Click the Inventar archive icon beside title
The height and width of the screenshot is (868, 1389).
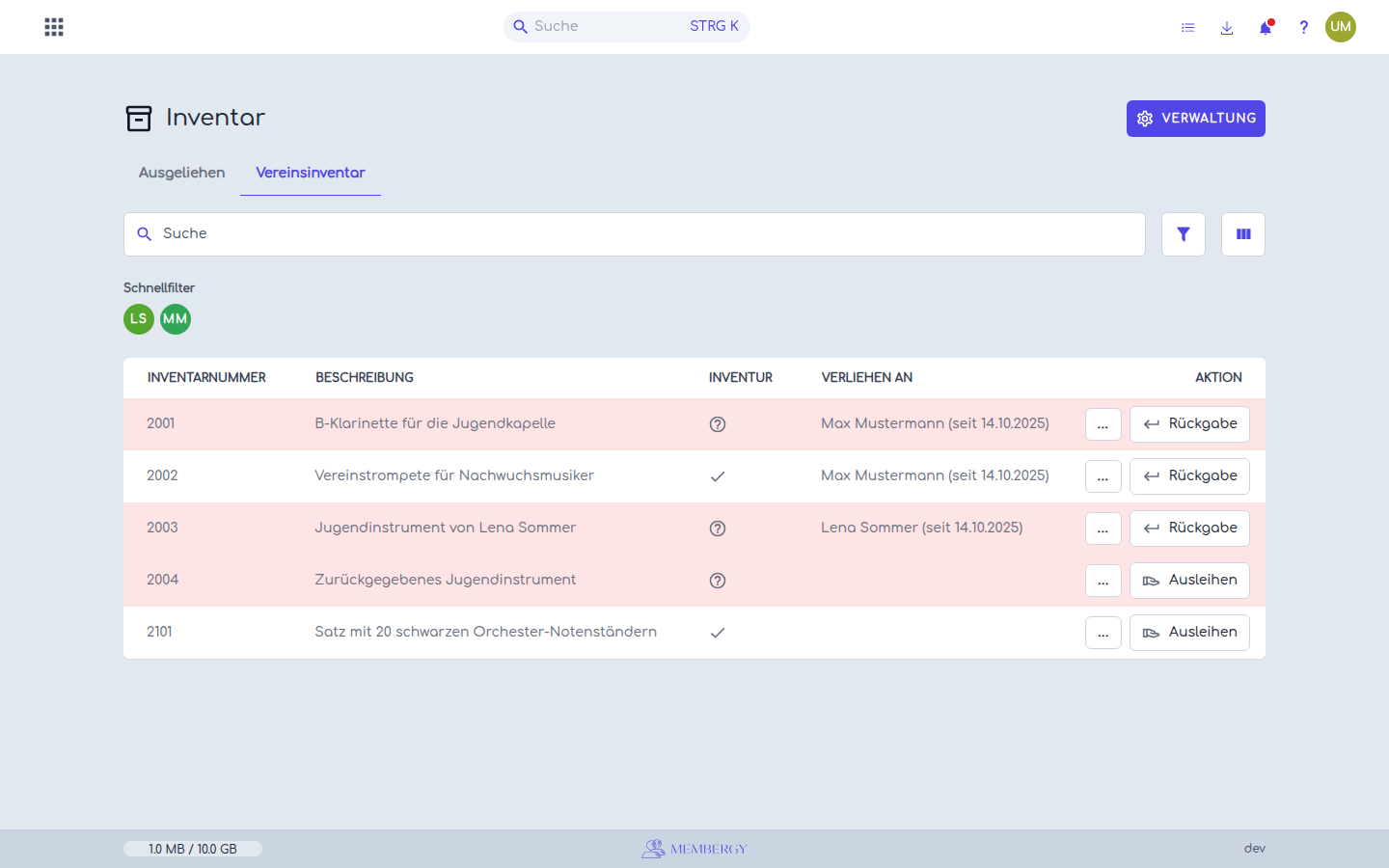tap(139, 119)
